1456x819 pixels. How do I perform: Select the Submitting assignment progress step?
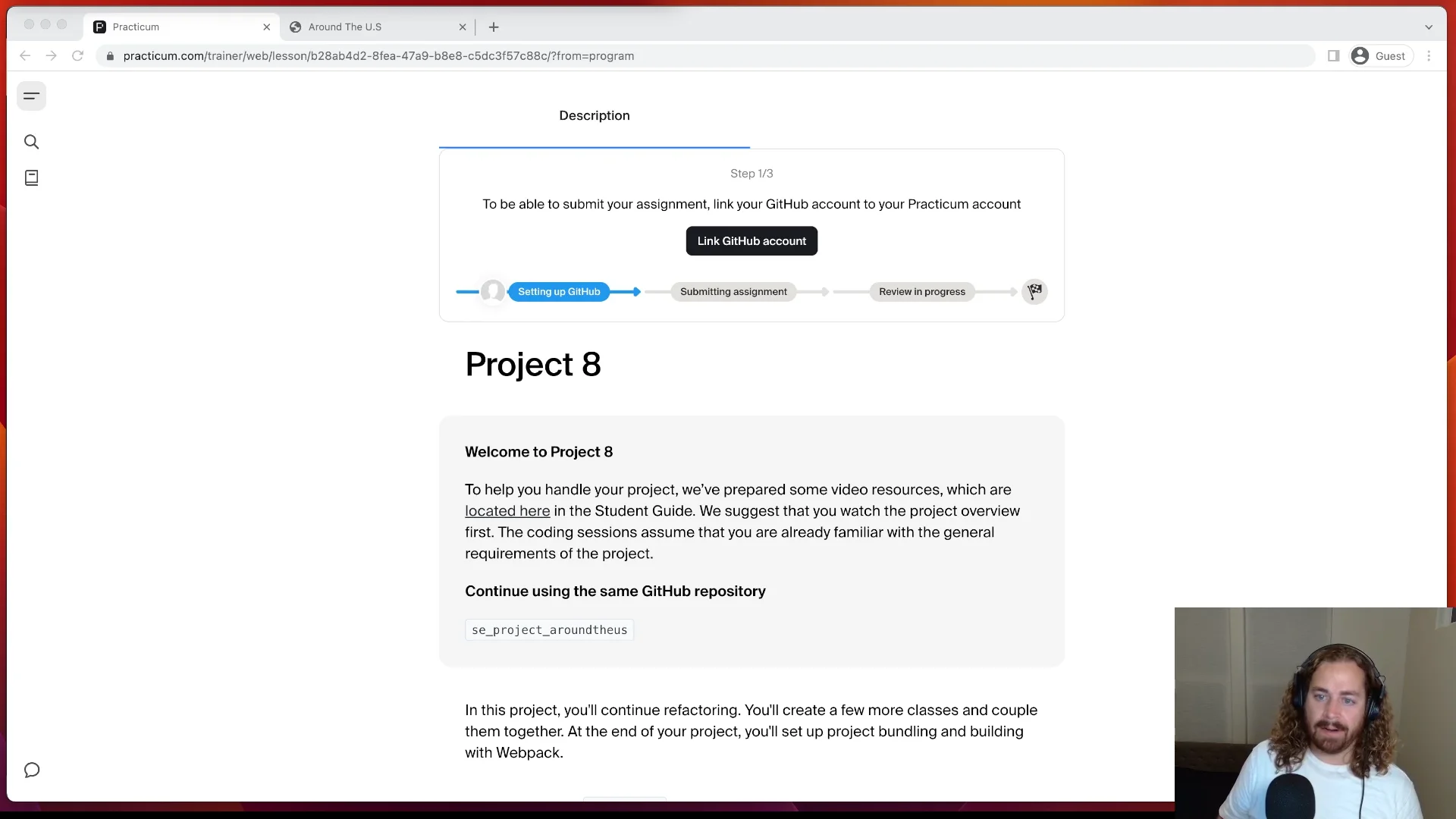point(733,291)
